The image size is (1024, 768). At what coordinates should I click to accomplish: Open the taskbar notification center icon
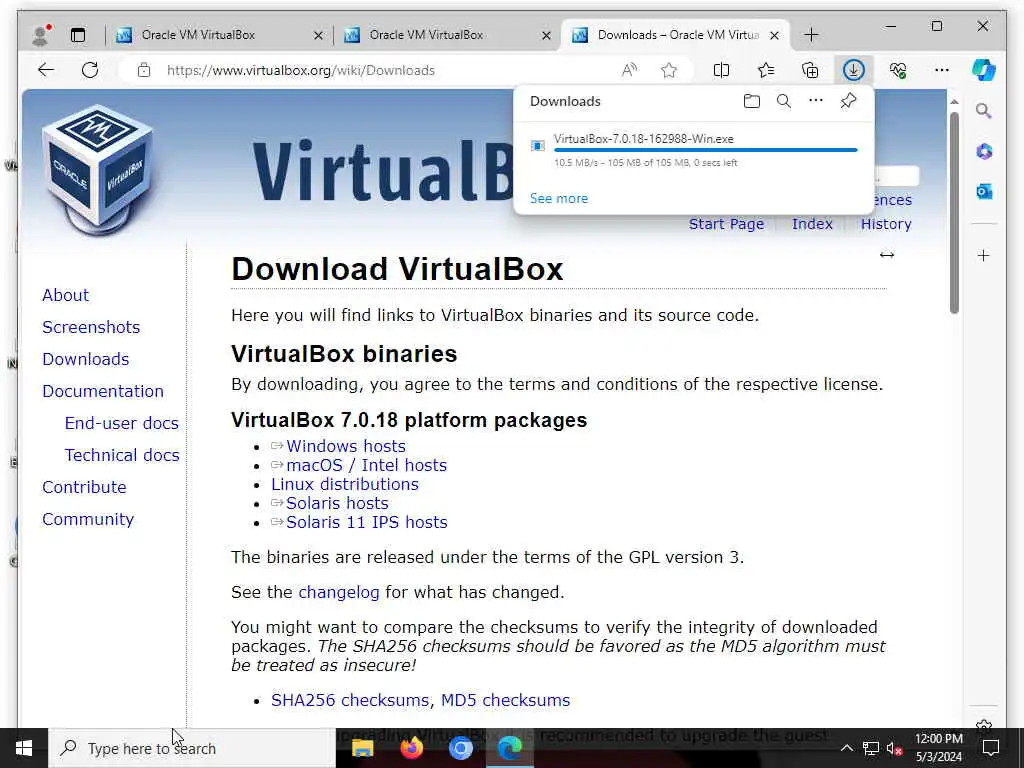pyautogui.click(x=991, y=748)
